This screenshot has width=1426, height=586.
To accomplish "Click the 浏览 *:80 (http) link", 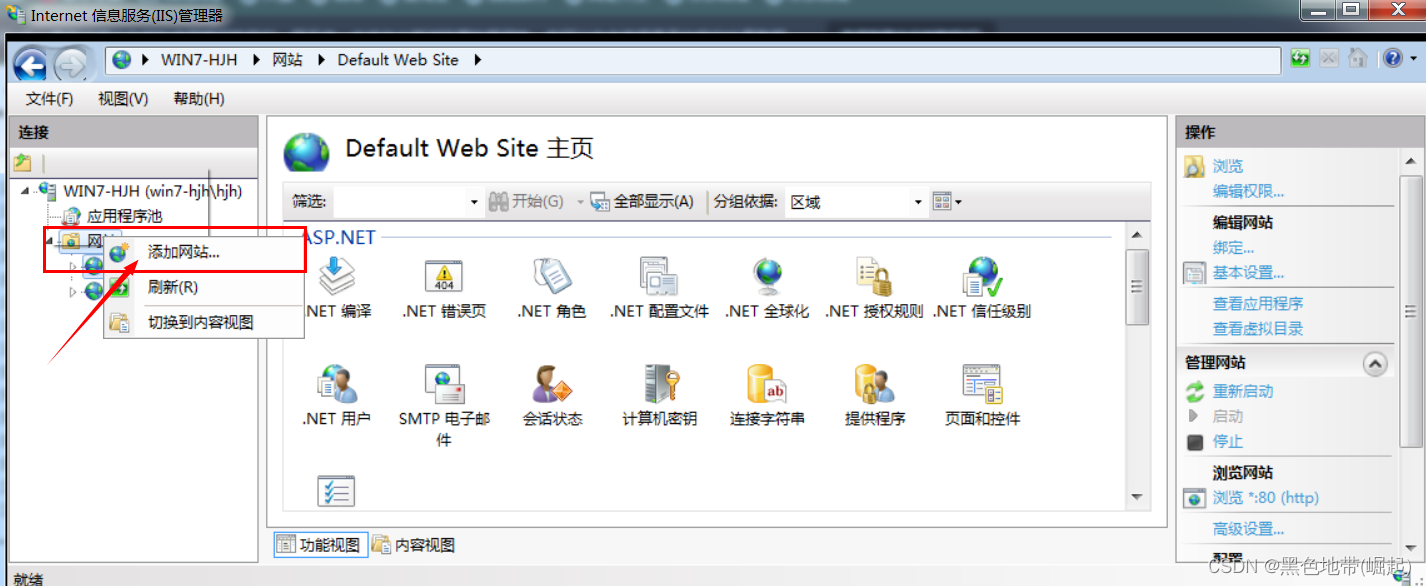I will coord(1265,498).
